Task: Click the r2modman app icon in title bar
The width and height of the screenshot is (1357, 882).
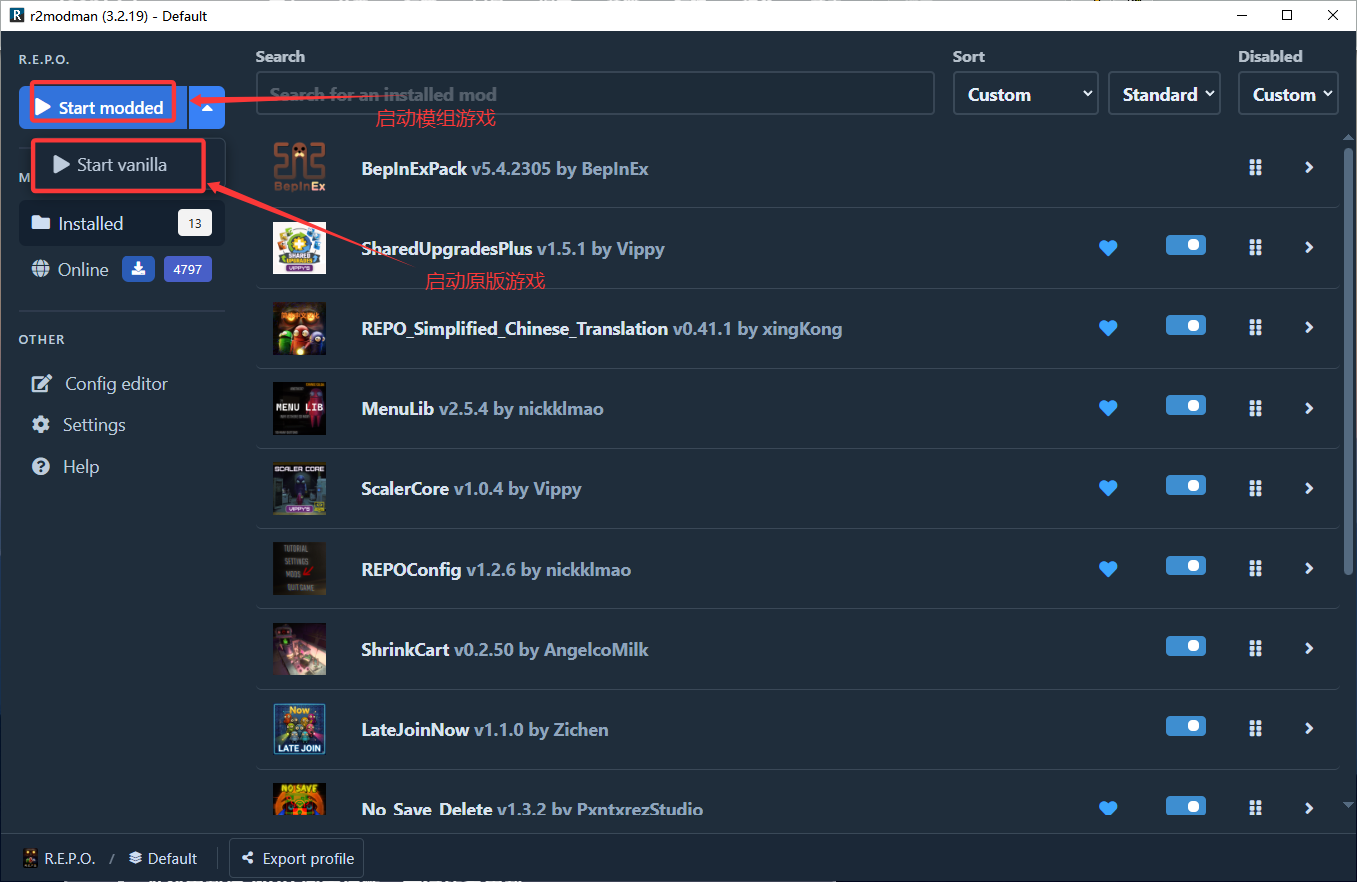Action: click(15, 16)
